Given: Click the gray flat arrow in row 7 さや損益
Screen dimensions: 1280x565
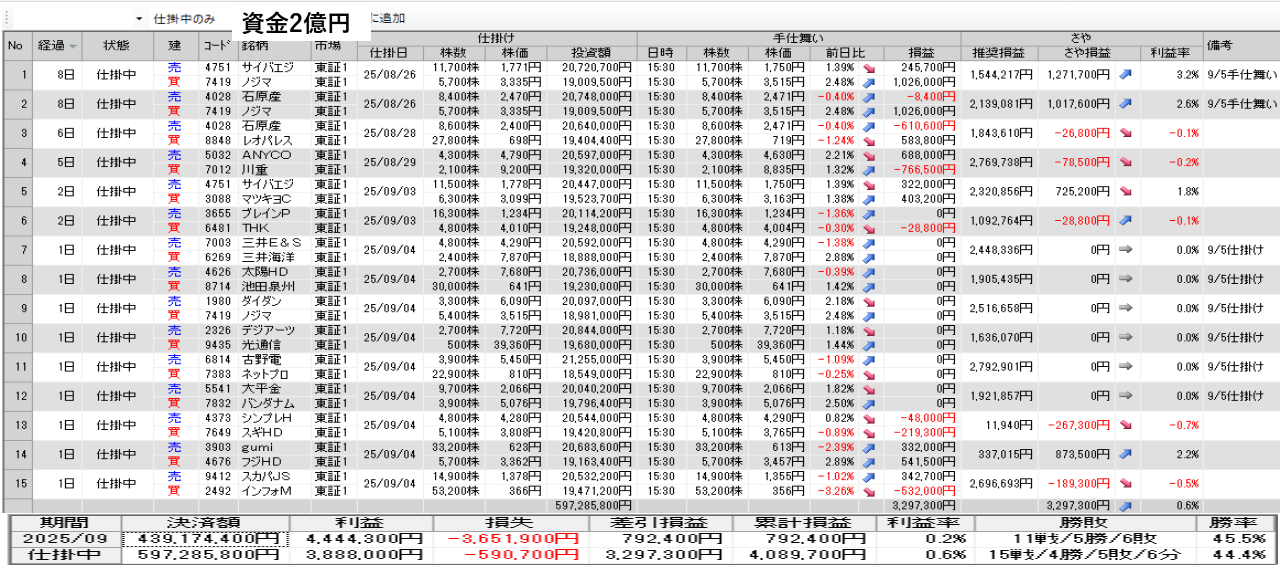Looking at the screenshot, I should tap(1127, 250).
